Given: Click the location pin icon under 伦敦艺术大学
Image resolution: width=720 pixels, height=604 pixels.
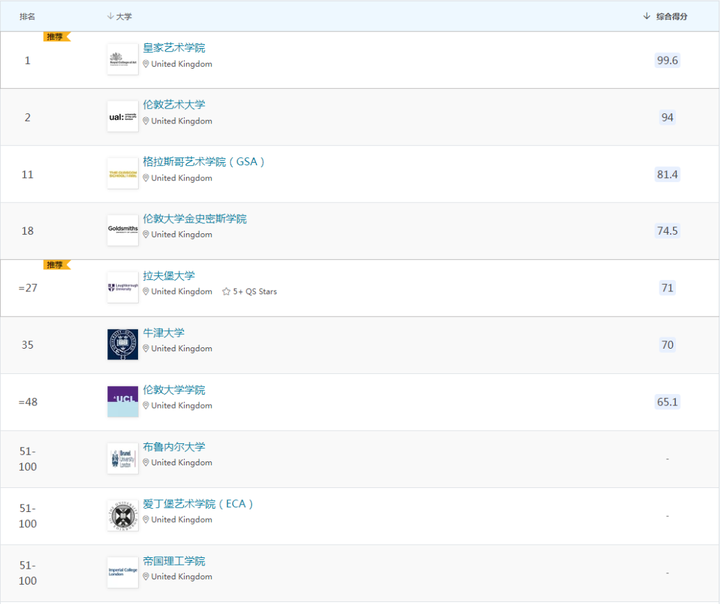Looking at the screenshot, I should 146,121.
